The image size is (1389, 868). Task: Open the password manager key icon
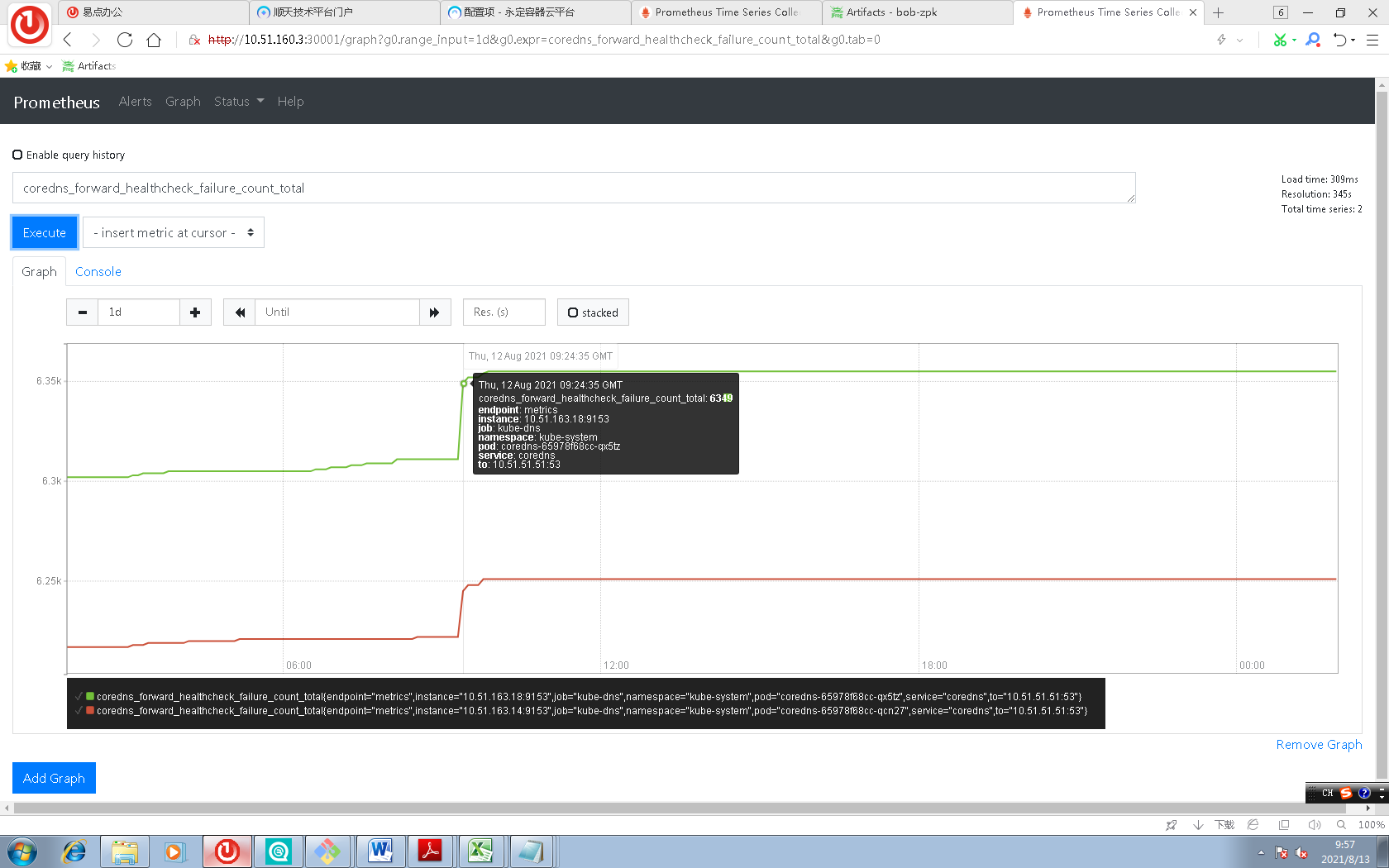[x=1314, y=40]
